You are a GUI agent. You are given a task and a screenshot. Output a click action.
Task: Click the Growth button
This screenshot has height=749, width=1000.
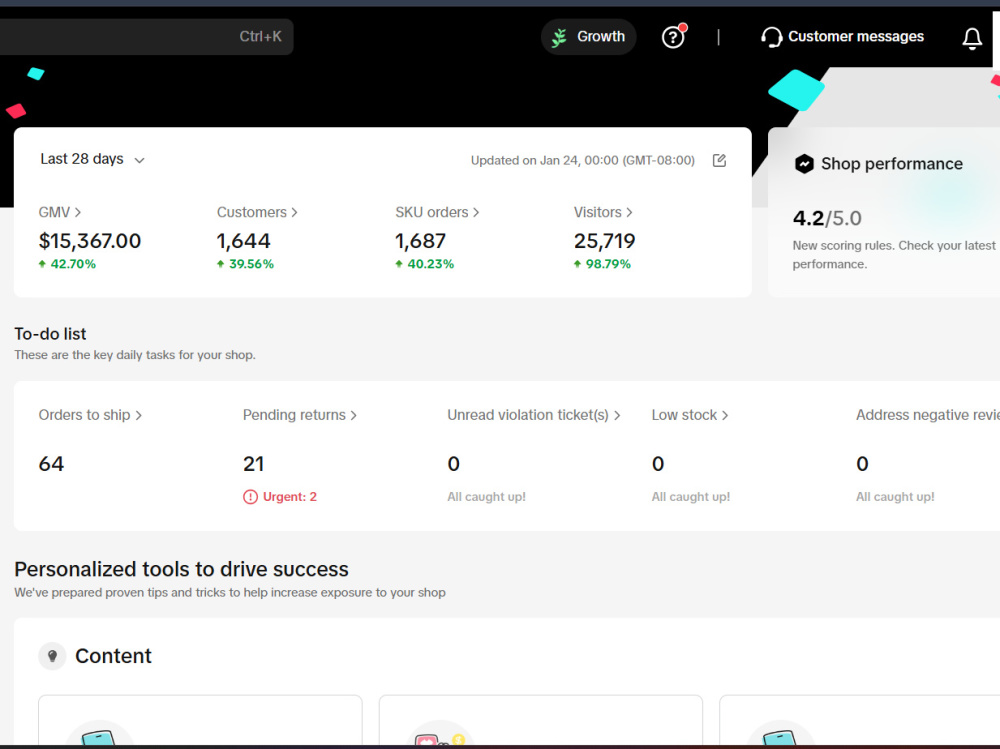click(x=589, y=37)
